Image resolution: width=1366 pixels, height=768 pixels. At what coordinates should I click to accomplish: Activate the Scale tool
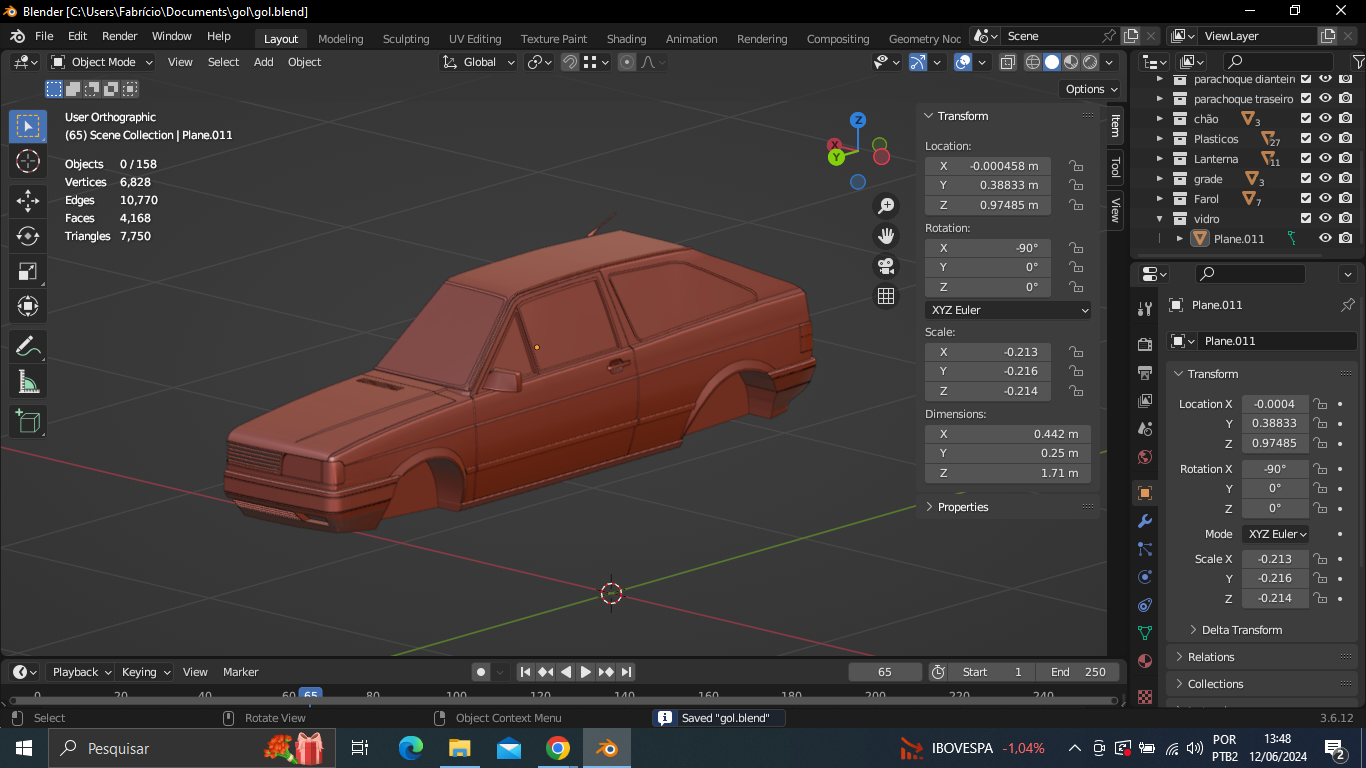pos(28,272)
